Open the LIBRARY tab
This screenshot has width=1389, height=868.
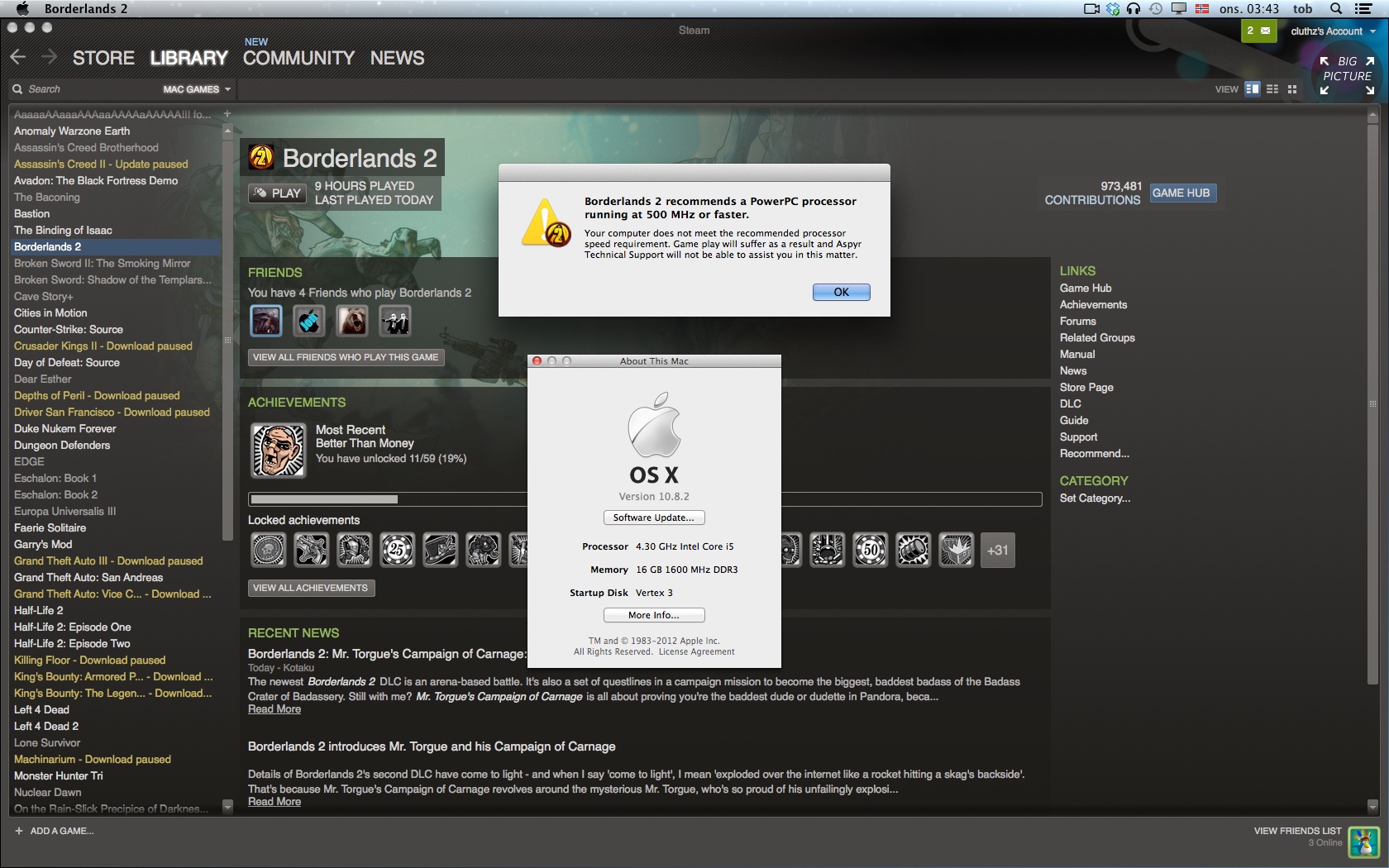(189, 58)
